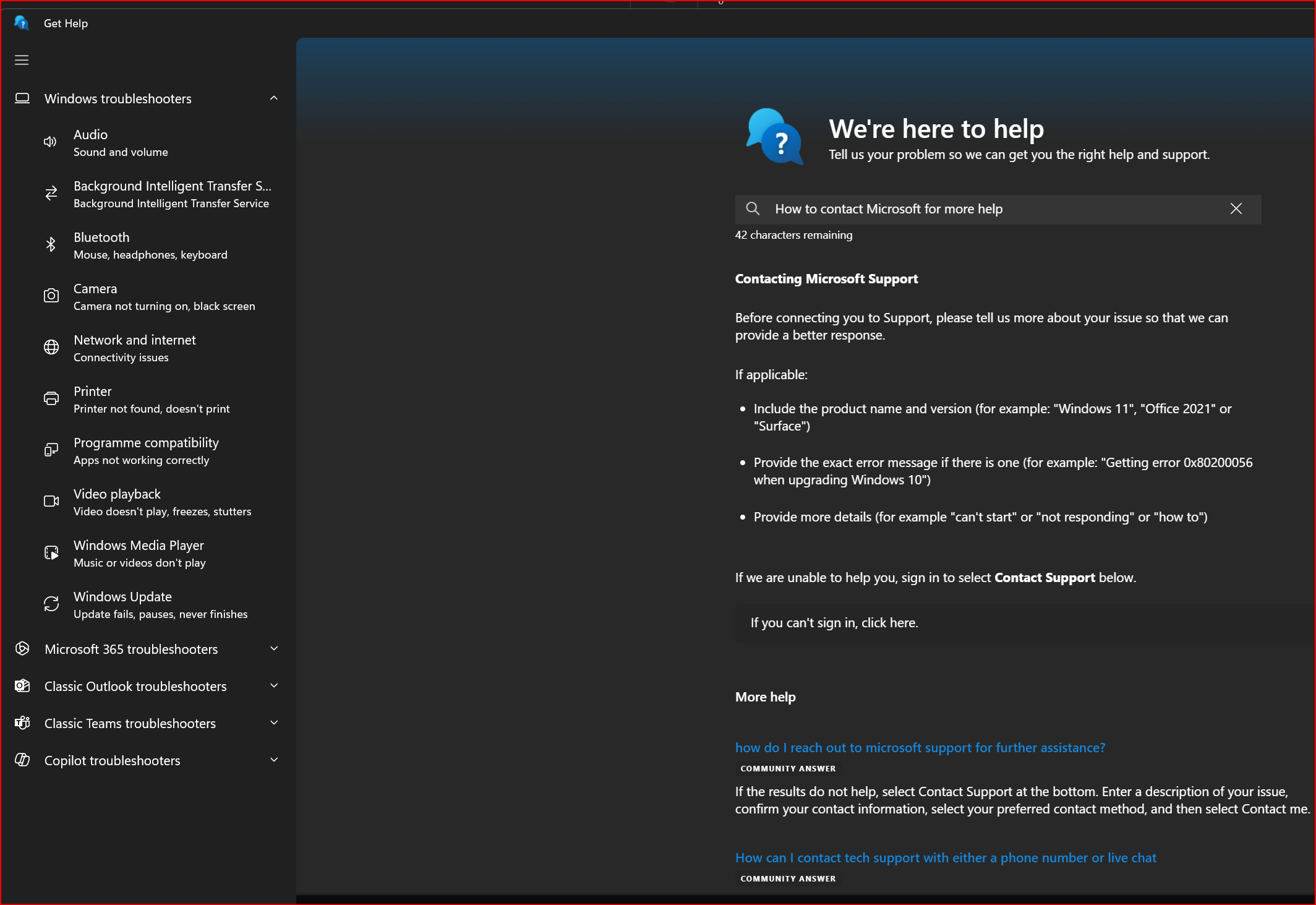
Task: Expand Classic Outlook troubleshooters
Action: pos(147,686)
